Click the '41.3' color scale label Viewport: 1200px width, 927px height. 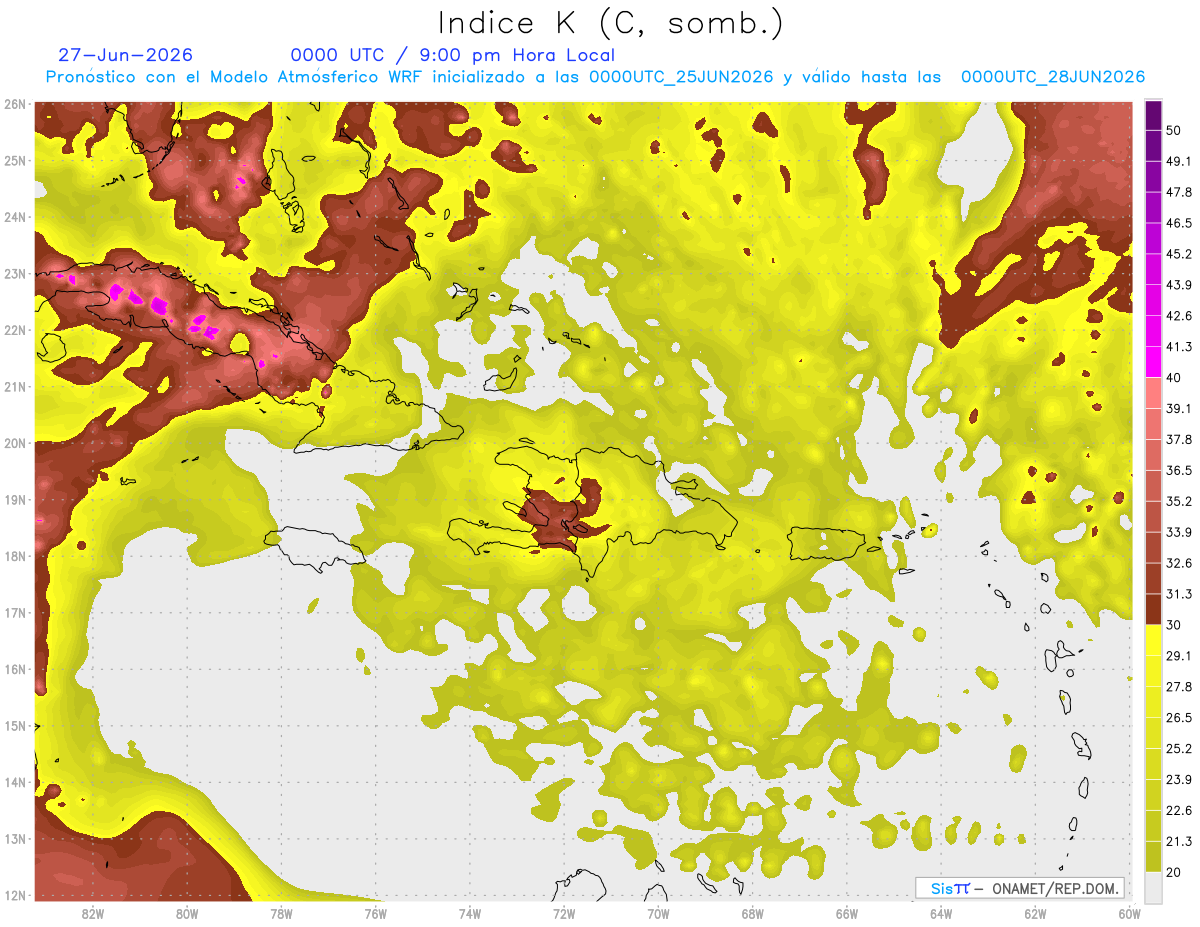coord(1179,347)
